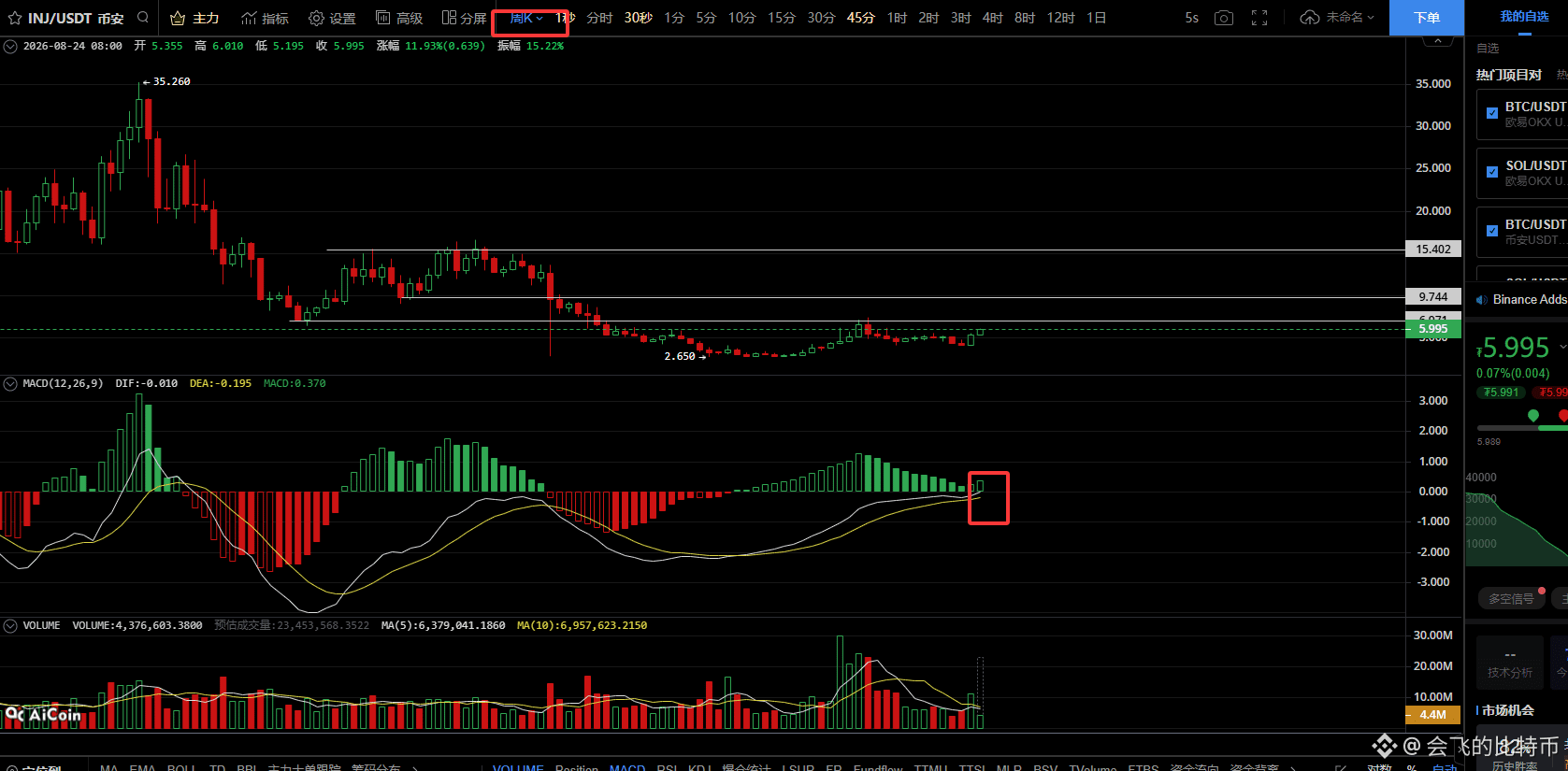Select the 8时 interval
The height and width of the screenshot is (771, 1568).
[x=1025, y=18]
